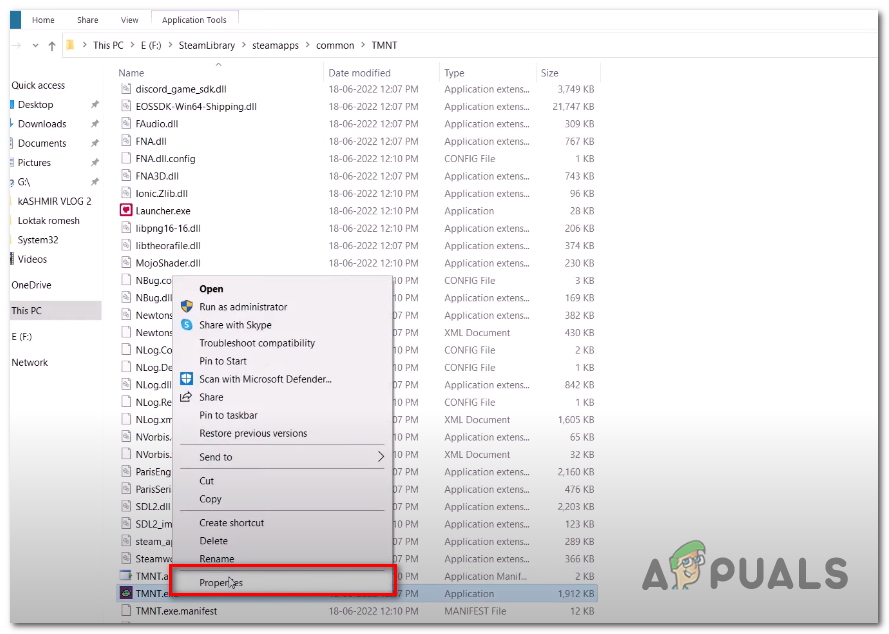Select Copy from the context menu
This screenshot has width=889, height=634.
(x=282, y=499)
